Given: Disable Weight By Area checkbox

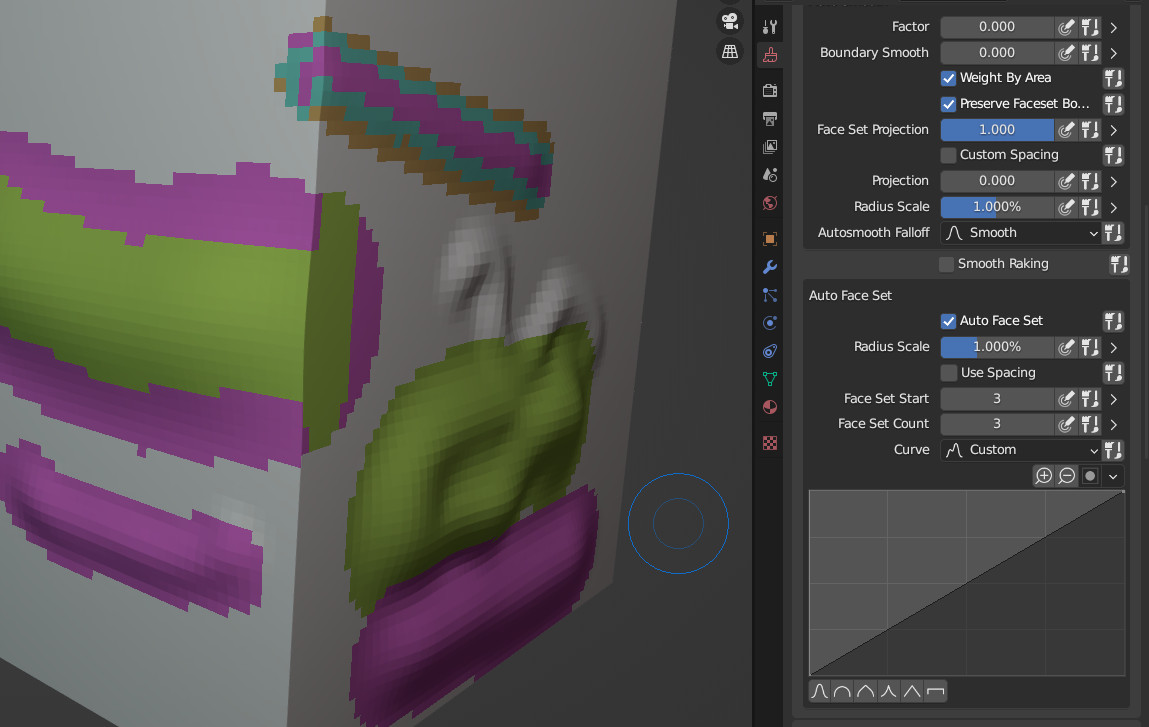Looking at the screenshot, I should pos(948,78).
